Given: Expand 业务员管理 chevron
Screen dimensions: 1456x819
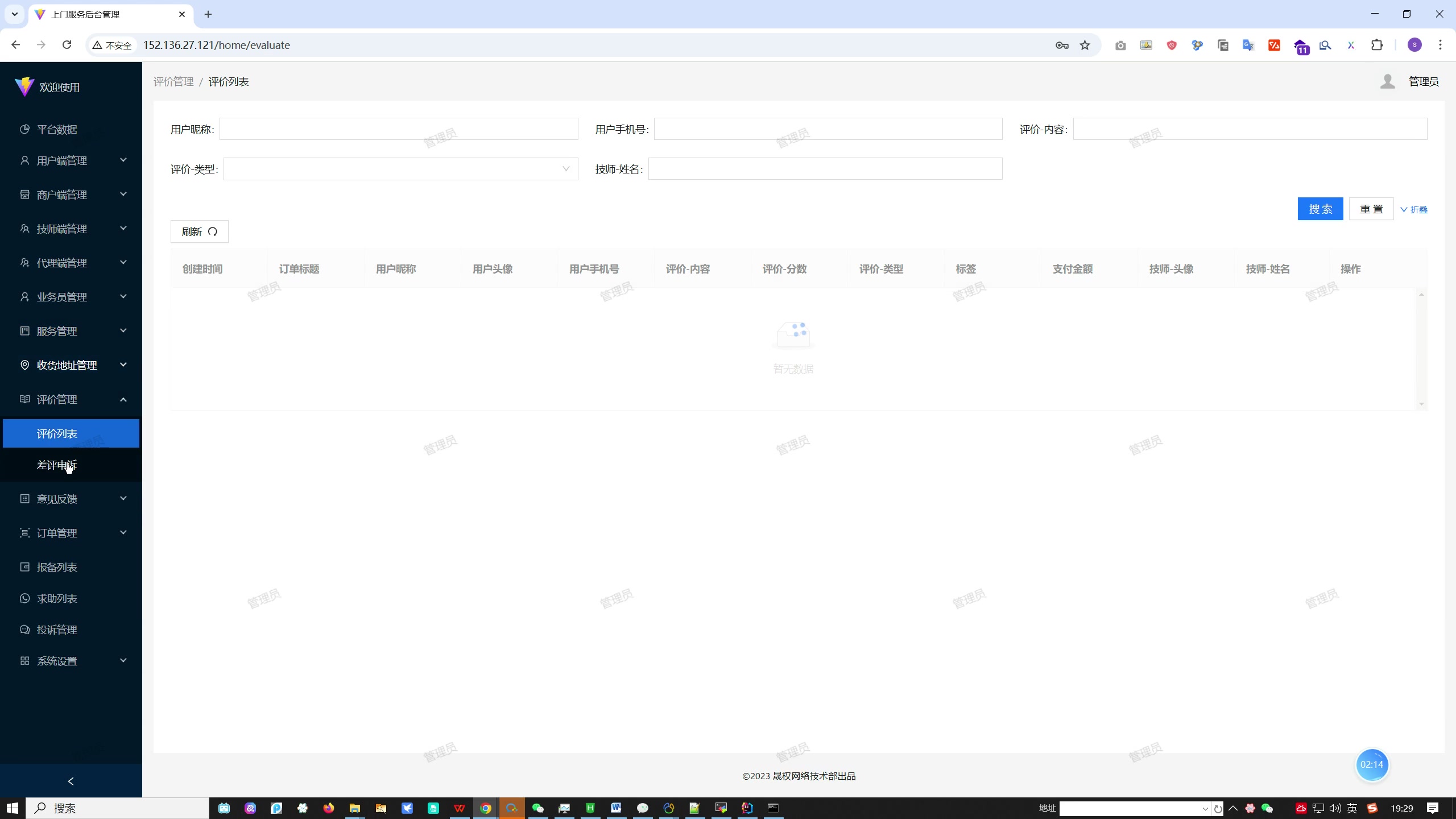Looking at the screenshot, I should [x=123, y=297].
